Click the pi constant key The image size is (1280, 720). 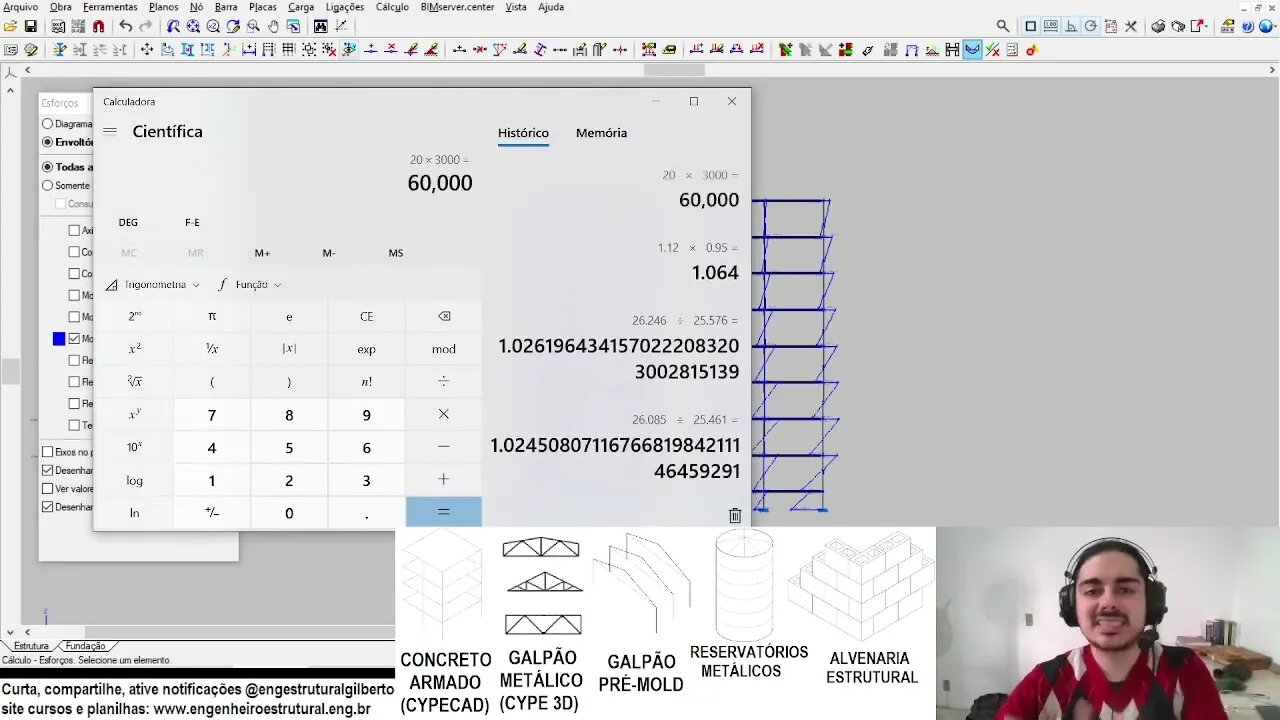[x=212, y=316]
